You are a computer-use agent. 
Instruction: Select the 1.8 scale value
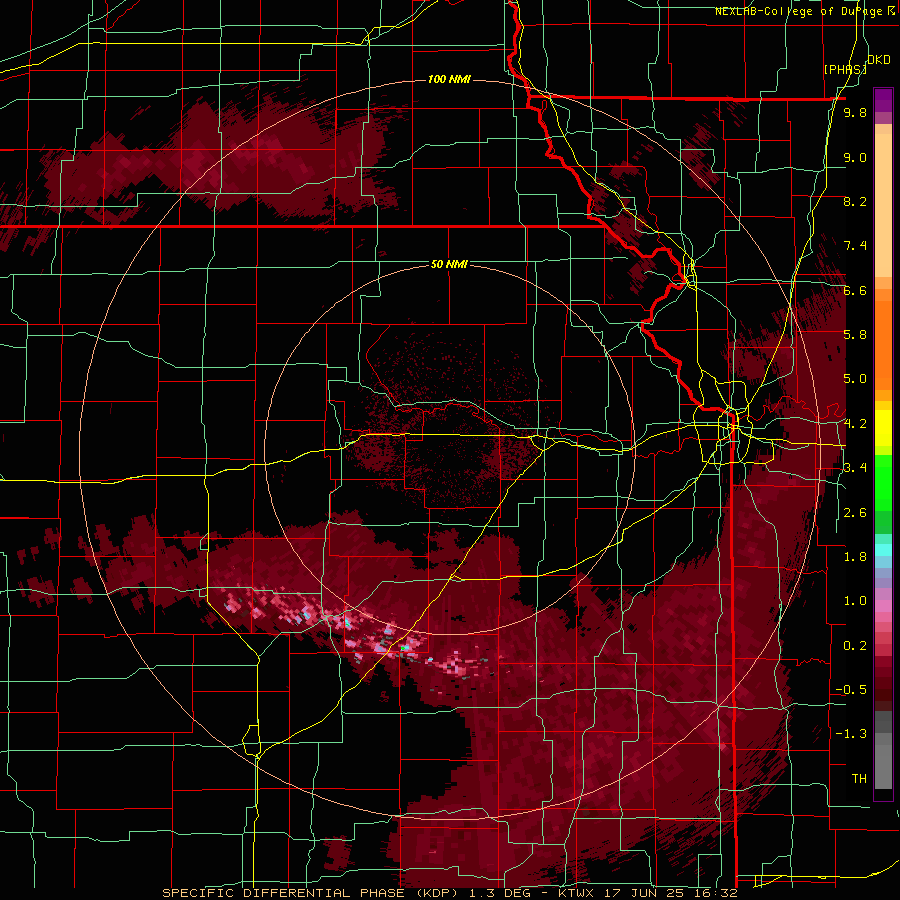855,557
